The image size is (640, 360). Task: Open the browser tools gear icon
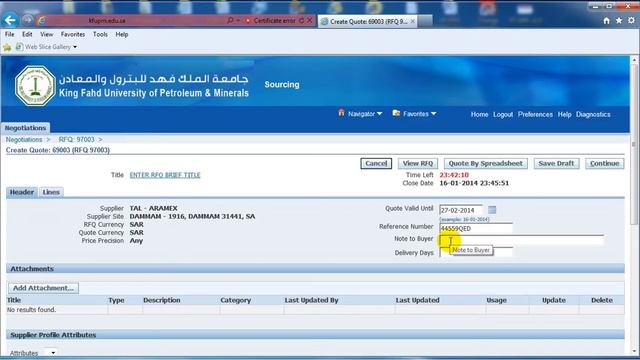631,20
